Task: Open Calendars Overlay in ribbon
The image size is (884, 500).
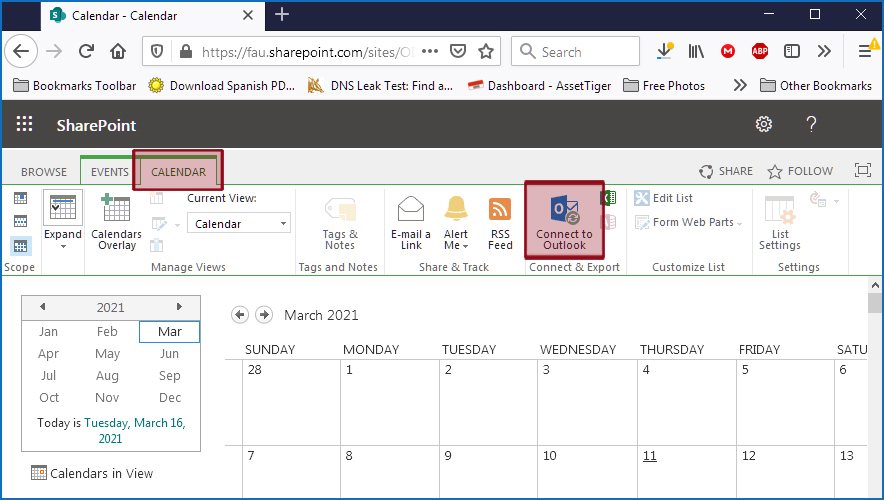Action: (116, 221)
